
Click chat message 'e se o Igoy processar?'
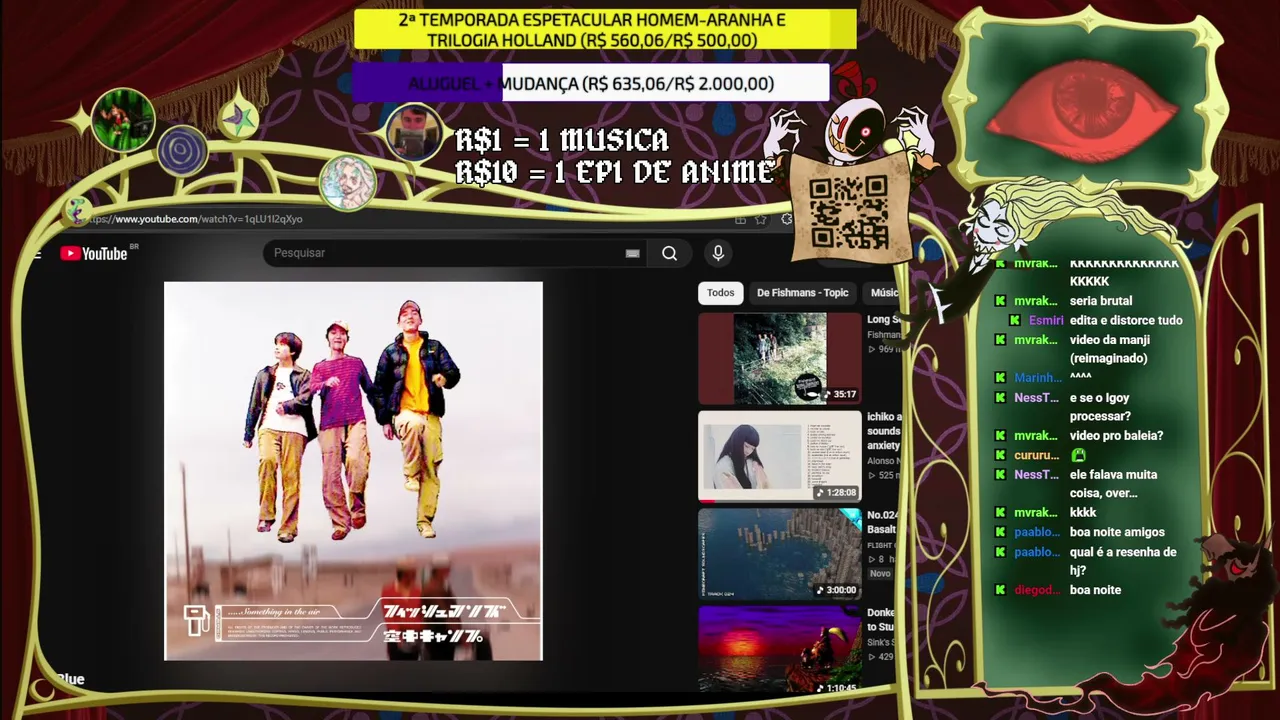[1100, 407]
